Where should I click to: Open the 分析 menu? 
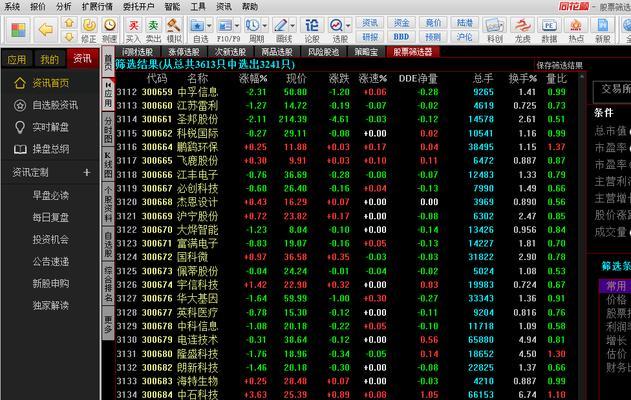click(x=64, y=6)
